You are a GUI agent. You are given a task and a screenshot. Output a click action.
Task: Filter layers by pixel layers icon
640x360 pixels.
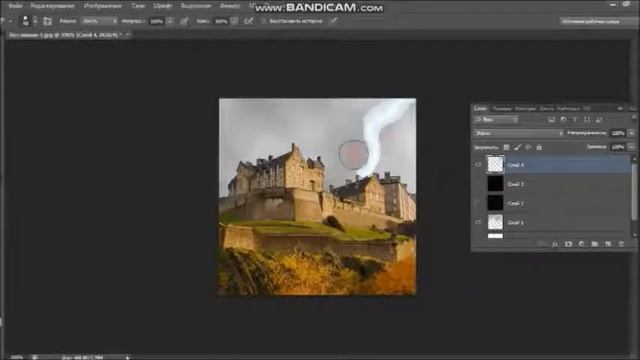coord(551,120)
